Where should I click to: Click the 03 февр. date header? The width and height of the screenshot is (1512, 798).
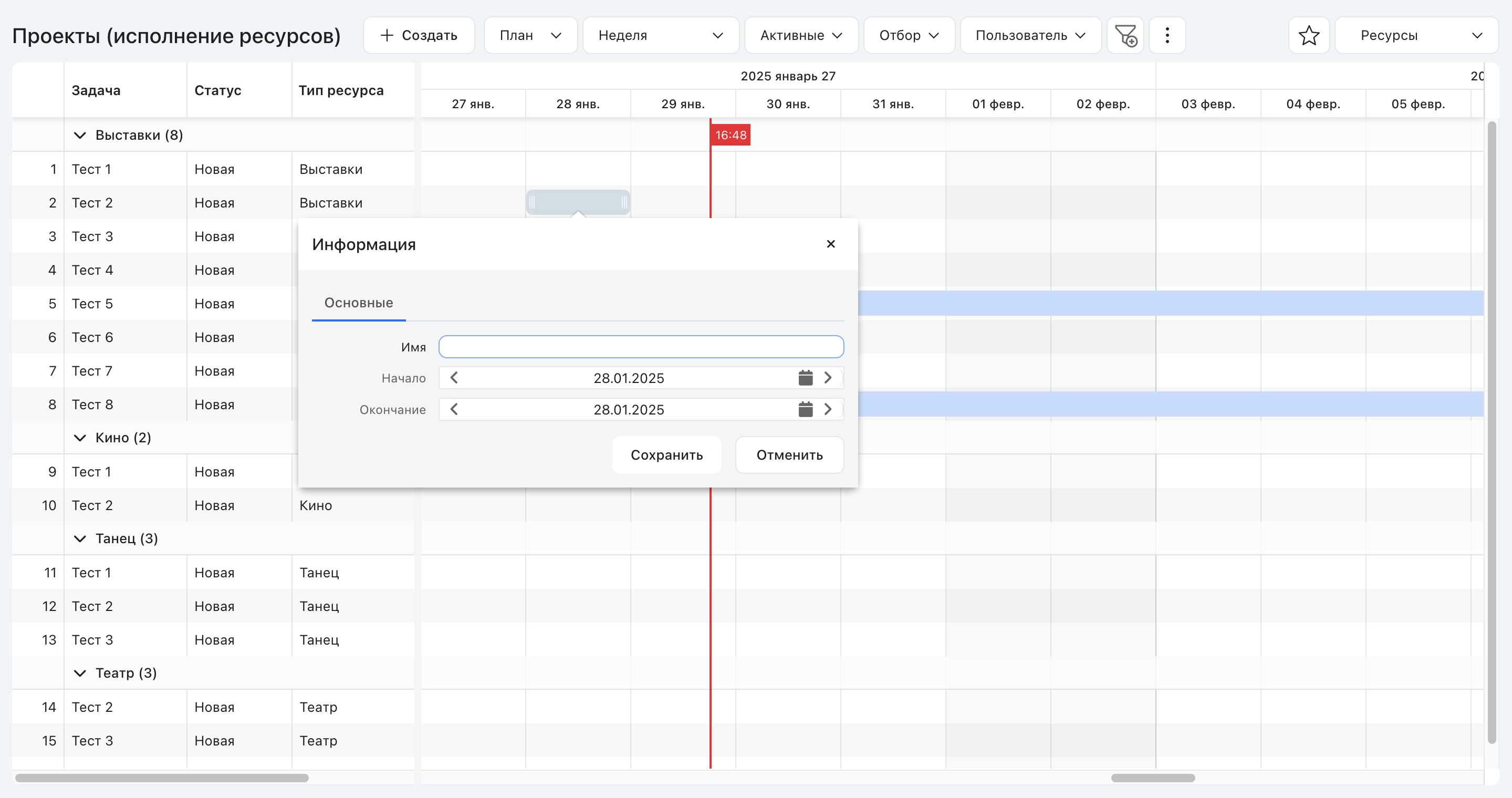(1208, 104)
